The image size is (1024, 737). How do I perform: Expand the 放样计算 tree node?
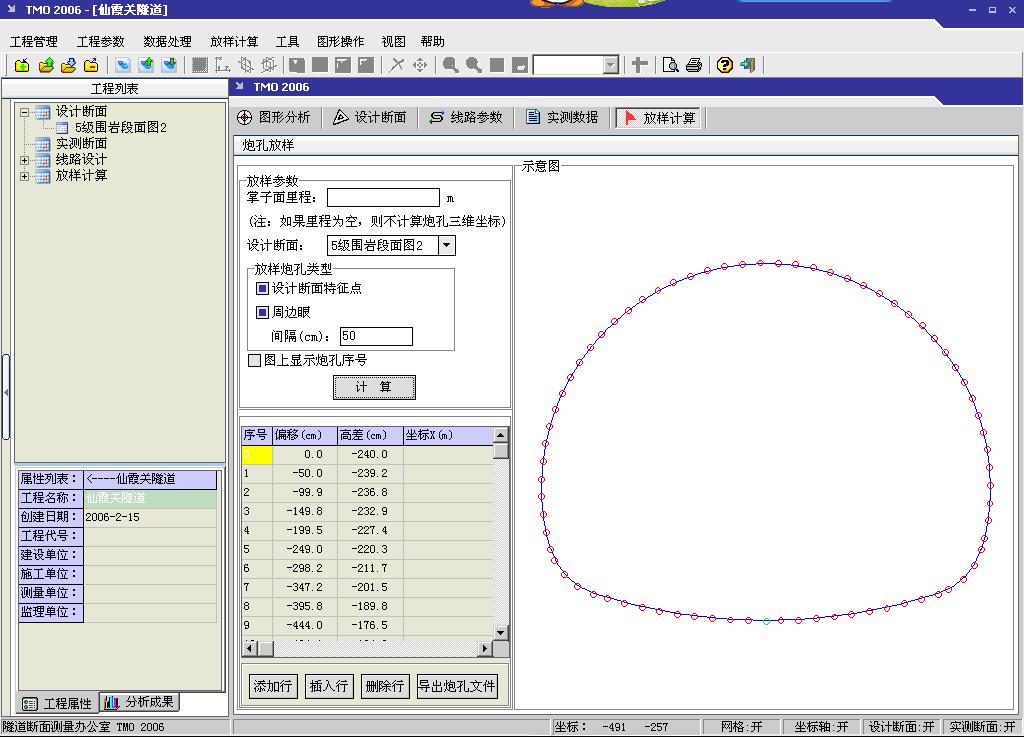tap(25, 176)
